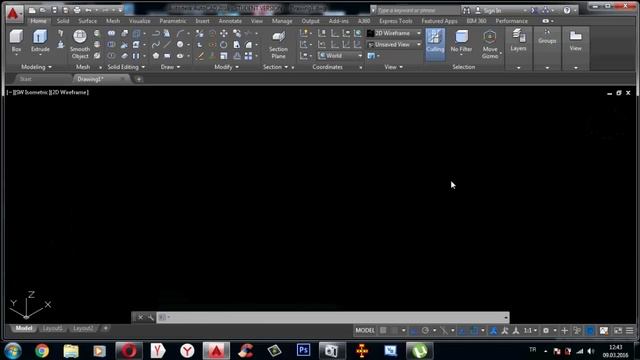Select the Extrude tool
Image resolution: width=640 pixels, height=360 pixels.
[x=40, y=41]
